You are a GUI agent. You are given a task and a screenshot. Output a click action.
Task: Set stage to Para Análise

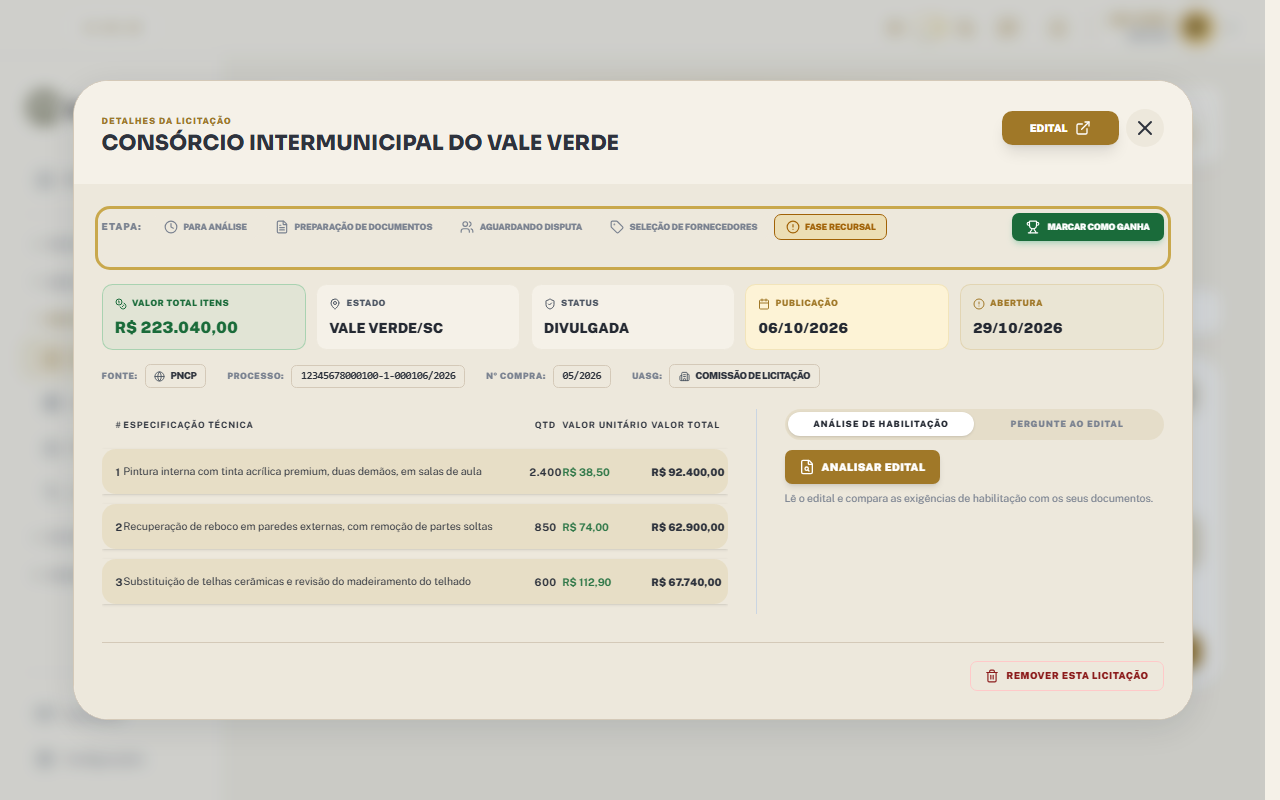(206, 227)
